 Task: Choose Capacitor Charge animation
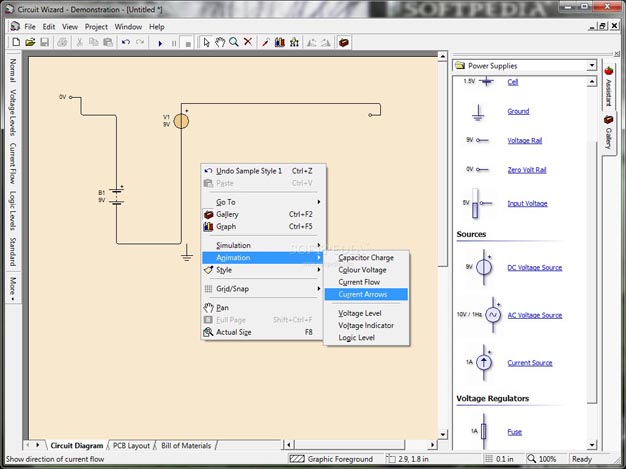(x=366, y=258)
